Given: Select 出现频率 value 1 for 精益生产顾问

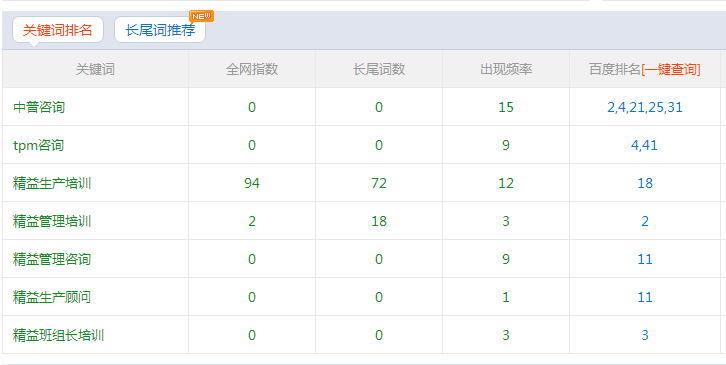Looking at the screenshot, I should click(506, 297).
